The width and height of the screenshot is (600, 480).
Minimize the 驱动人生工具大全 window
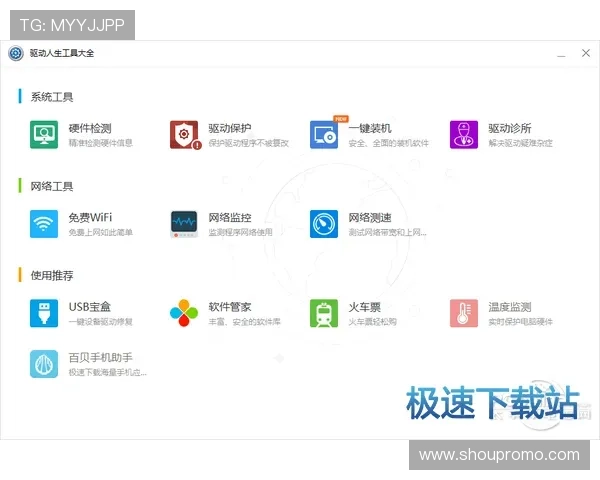[x=561, y=54]
